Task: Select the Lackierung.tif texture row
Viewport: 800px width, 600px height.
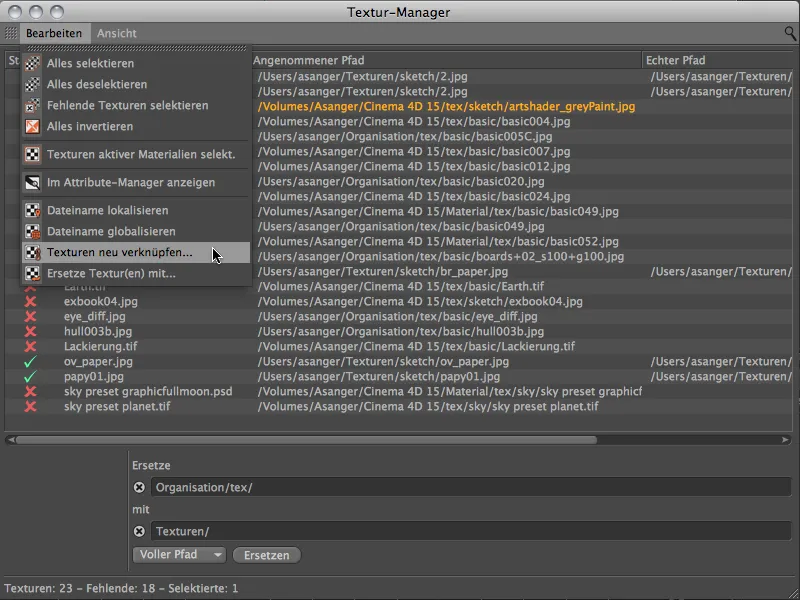Action: click(400, 346)
